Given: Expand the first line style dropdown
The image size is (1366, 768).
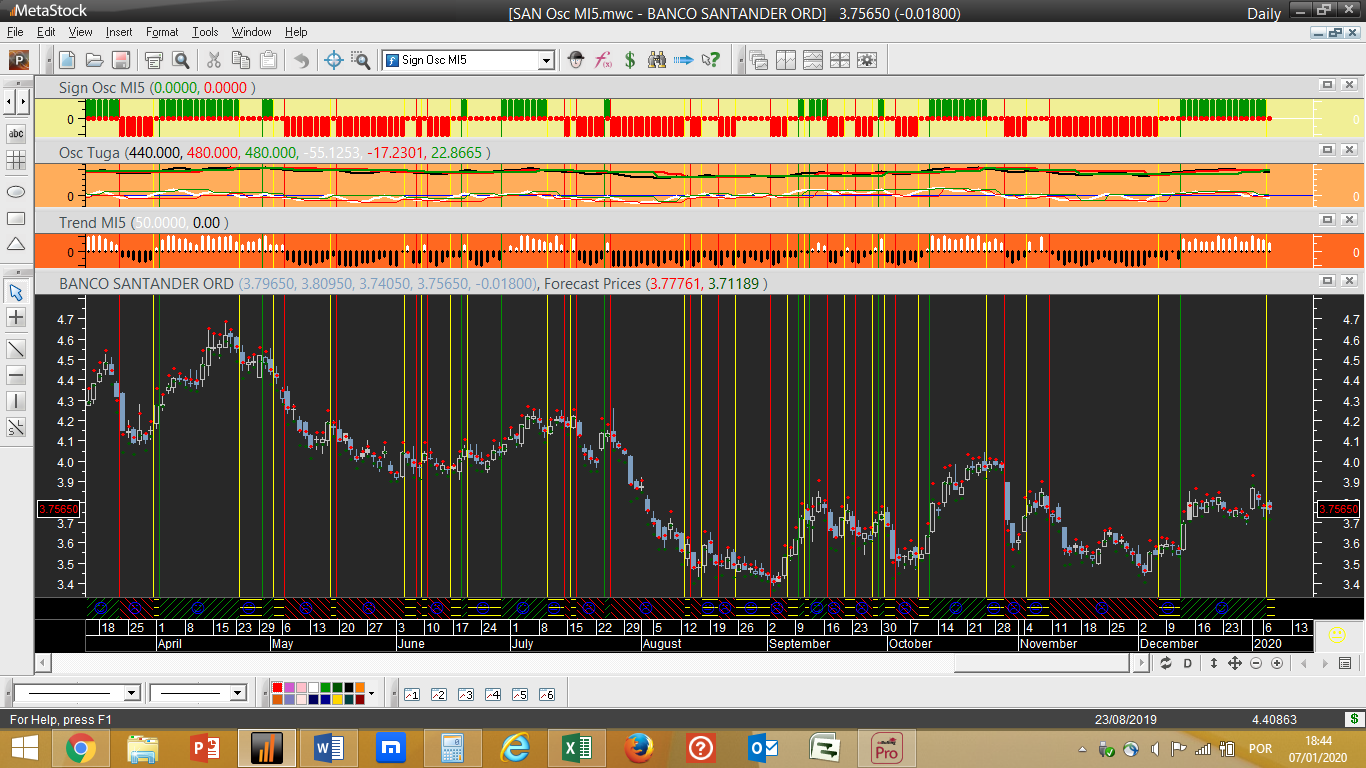Looking at the screenshot, I should coord(131,693).
